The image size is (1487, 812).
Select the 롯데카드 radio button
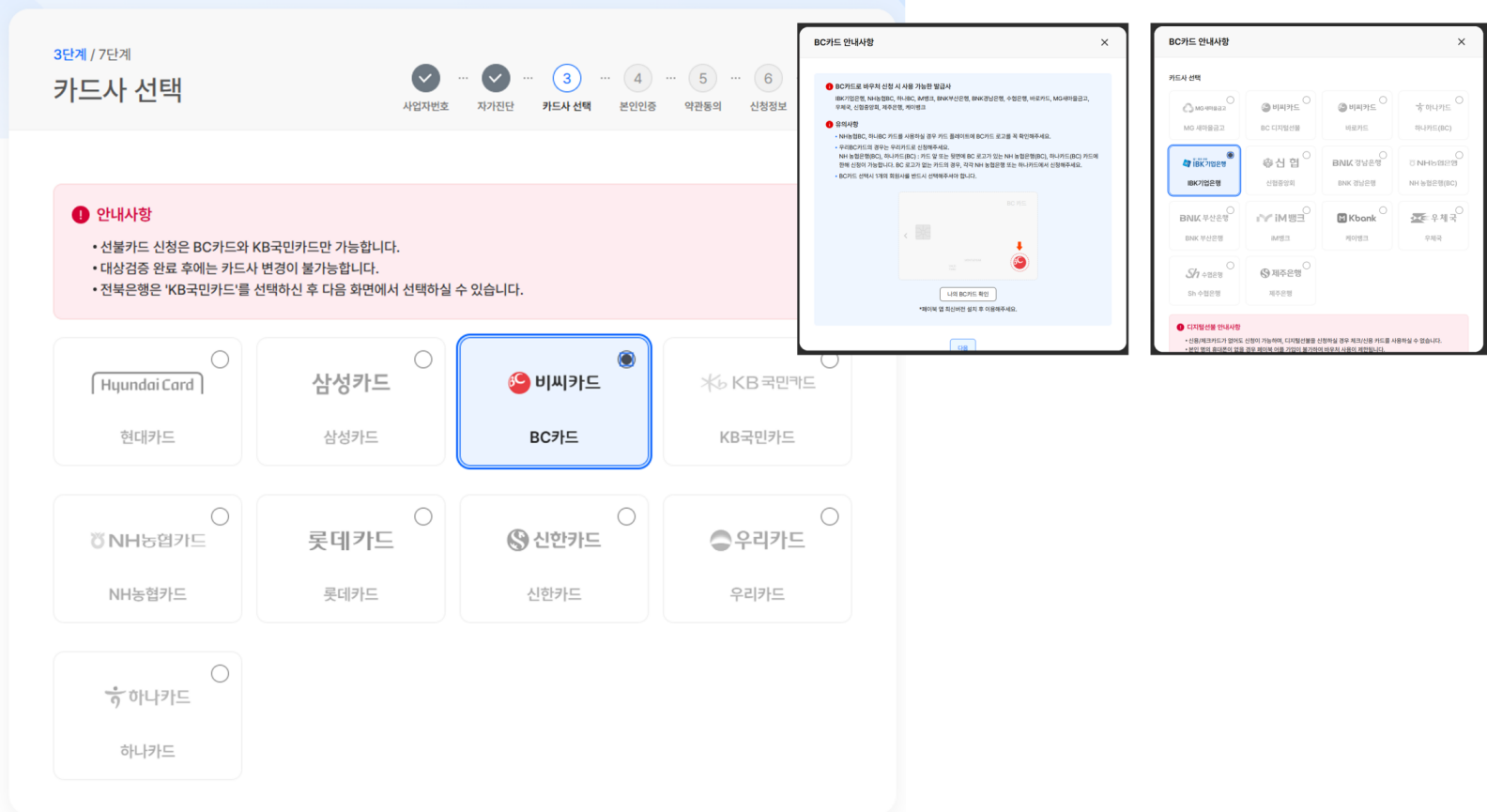[x=423, y=516]
